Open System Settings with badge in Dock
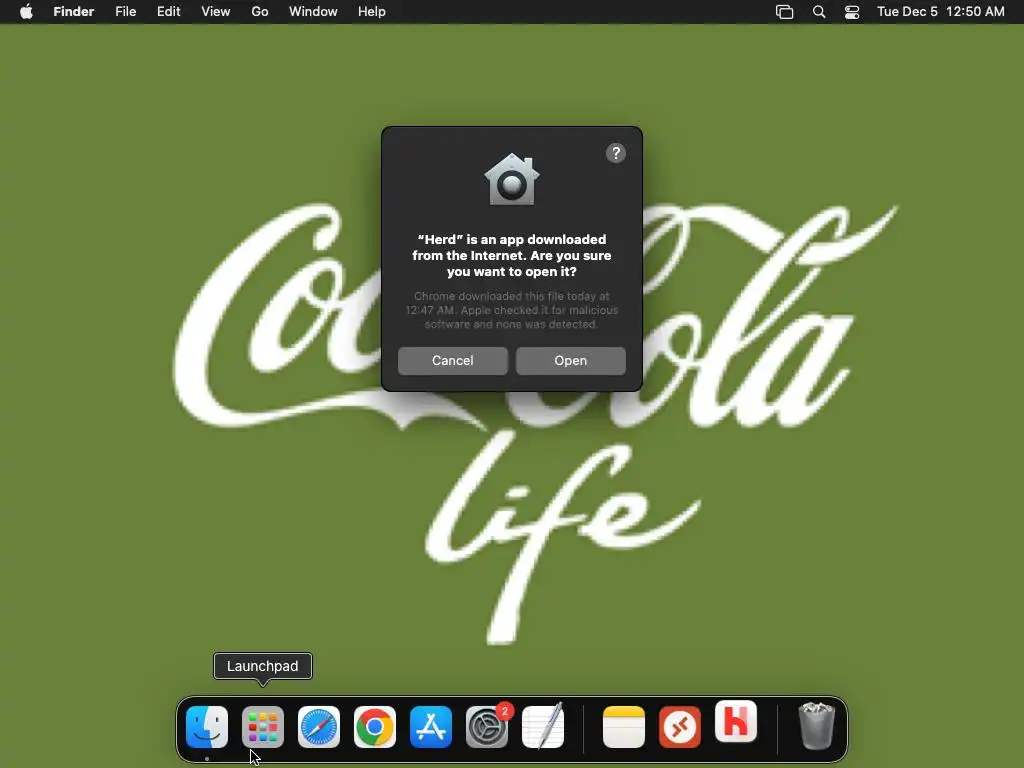Image resolution: width=1024 pixels, height=768 pixels. tap(487, 727)
